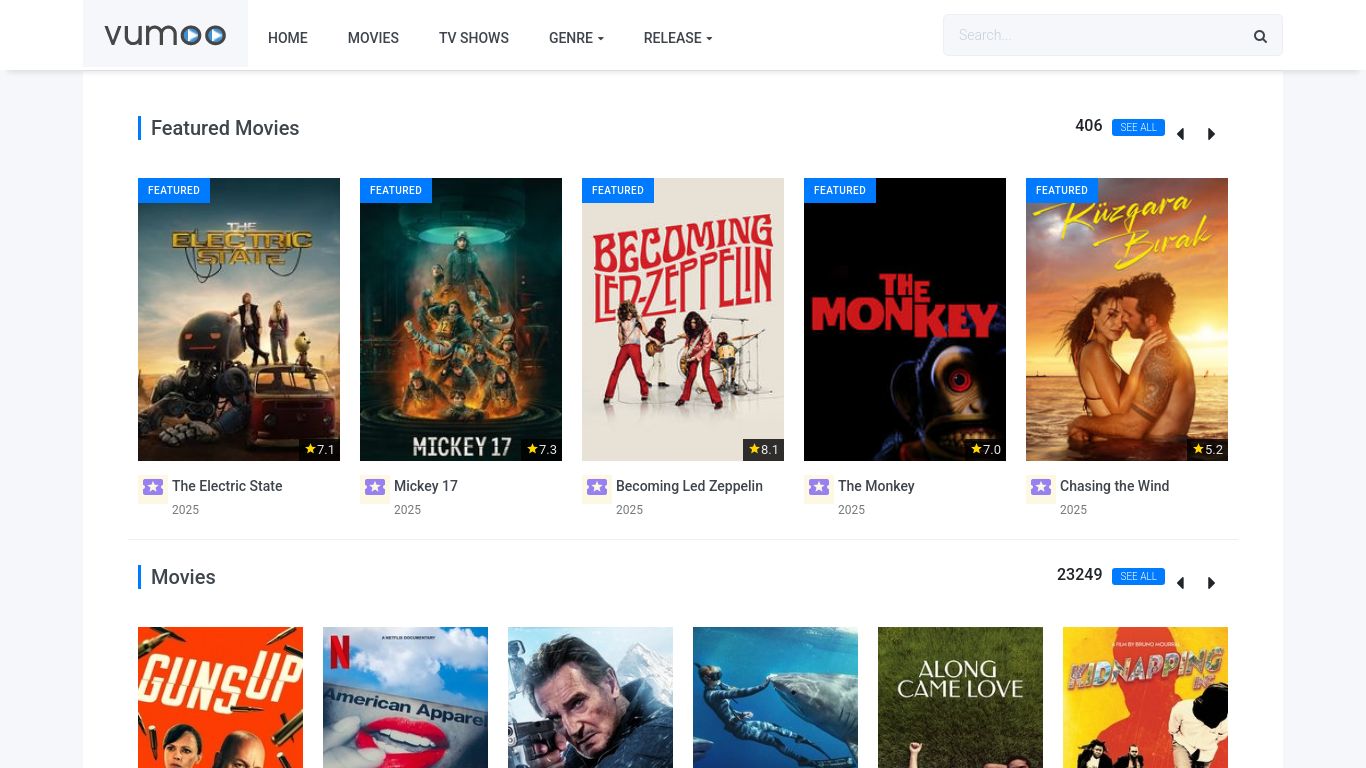The height and width of the screenshot is (768, 1366).
Task: Open Chasing the Wind title link
Action: coord(1114,486)
